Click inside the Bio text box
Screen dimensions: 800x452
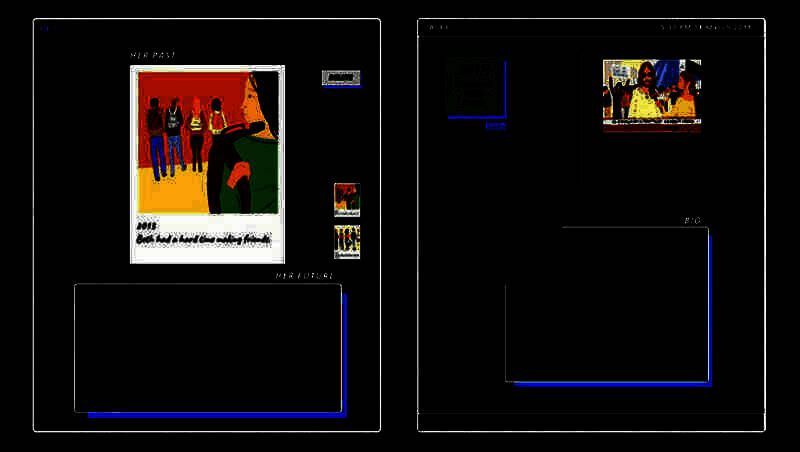pyautogui.click(x=607, y=304)
